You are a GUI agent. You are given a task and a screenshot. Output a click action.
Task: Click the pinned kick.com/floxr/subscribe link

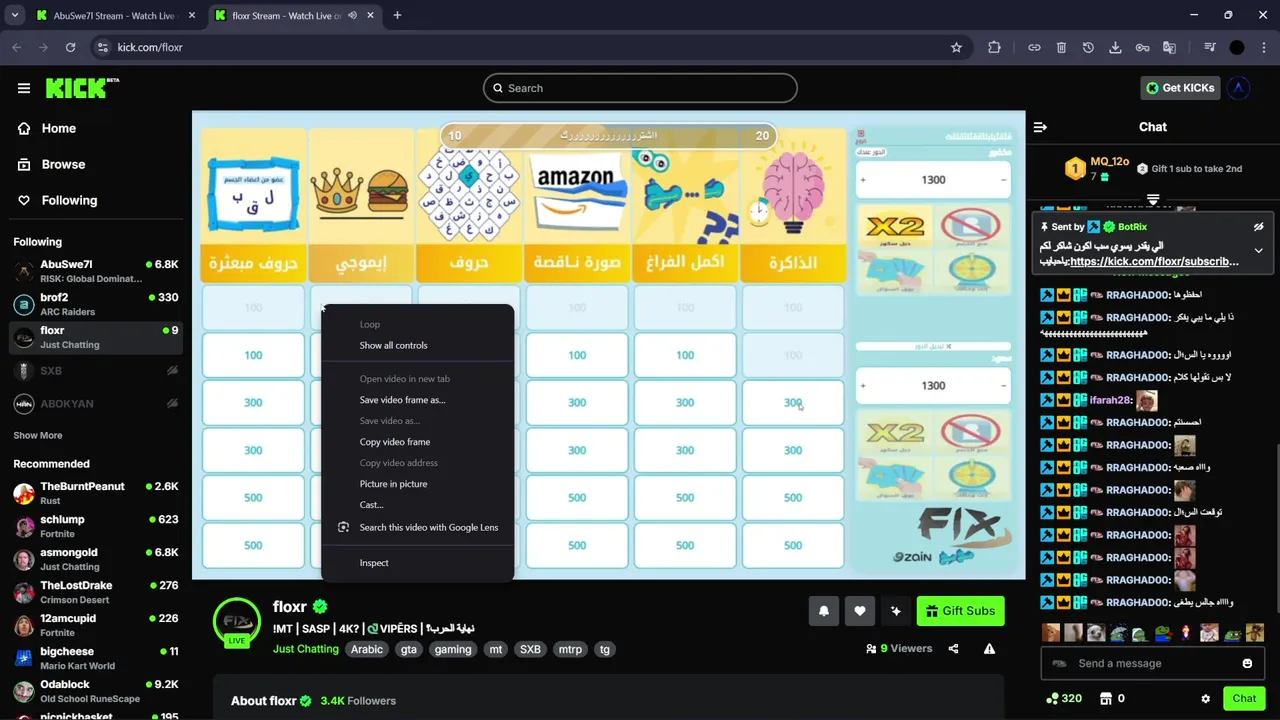tap(1154, 262)
